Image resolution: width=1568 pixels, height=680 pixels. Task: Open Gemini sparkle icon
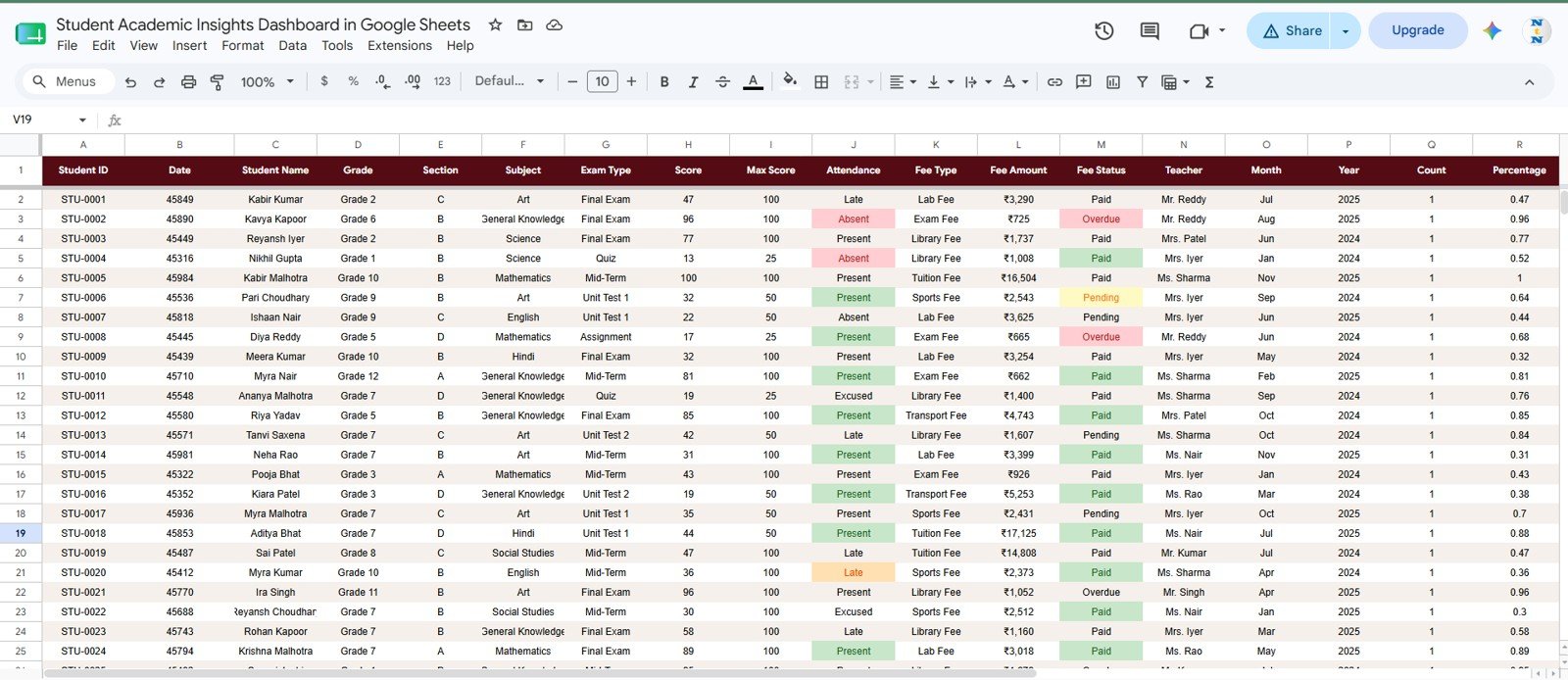1492,30
